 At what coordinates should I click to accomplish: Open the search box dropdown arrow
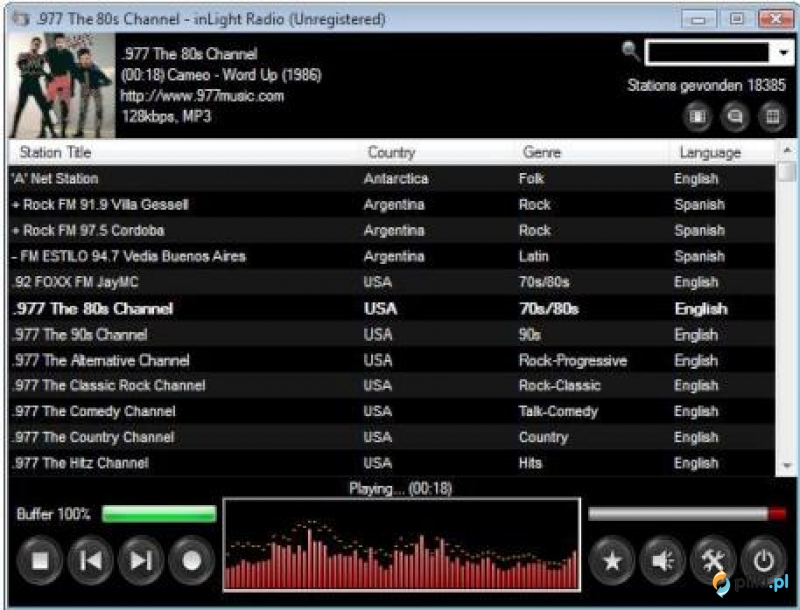[x=783, y=53]
